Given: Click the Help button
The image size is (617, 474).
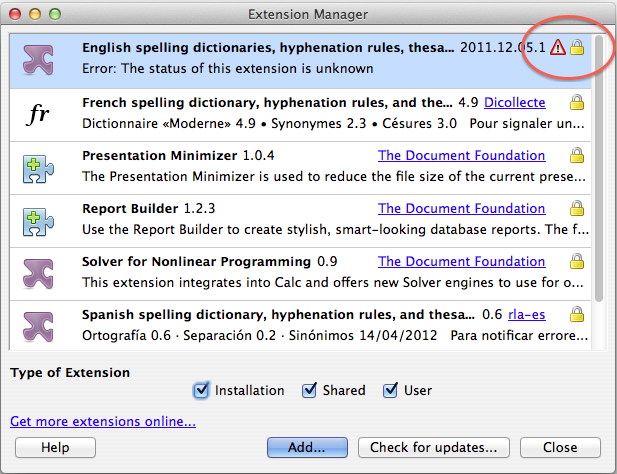Looking at the screenshot, I should (55, 447).
